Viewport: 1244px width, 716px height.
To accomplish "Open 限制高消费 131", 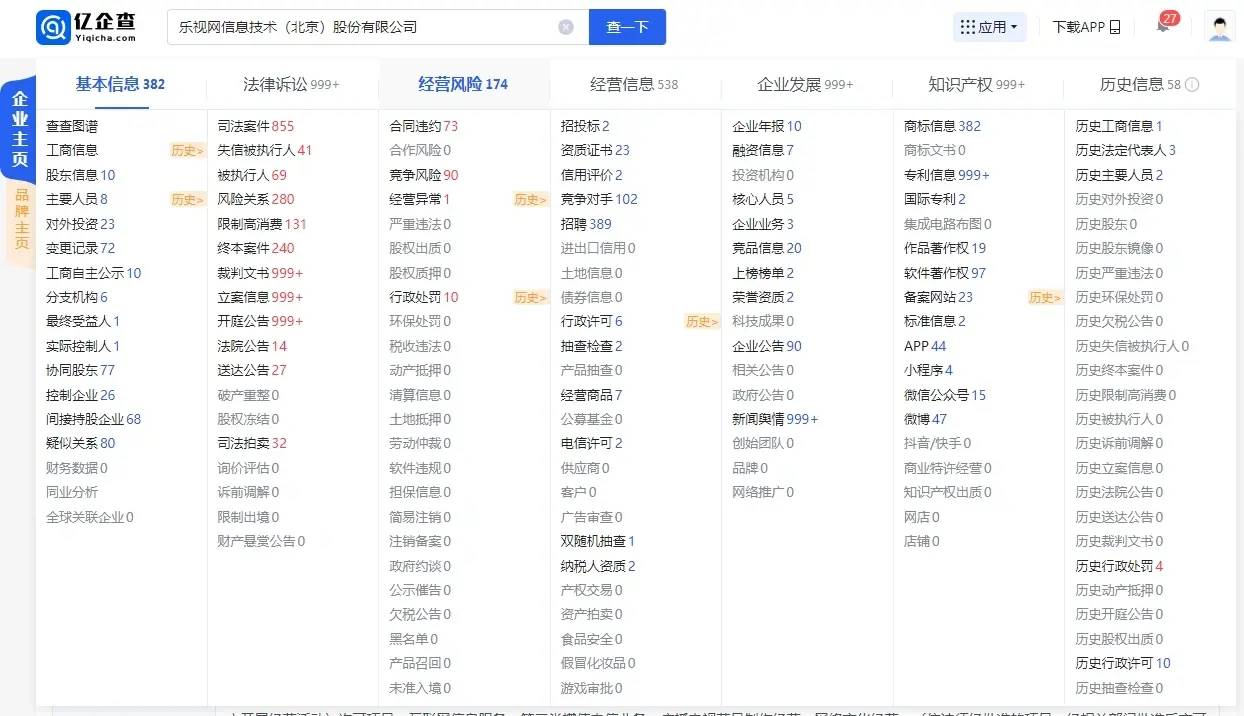I will 262,224.
